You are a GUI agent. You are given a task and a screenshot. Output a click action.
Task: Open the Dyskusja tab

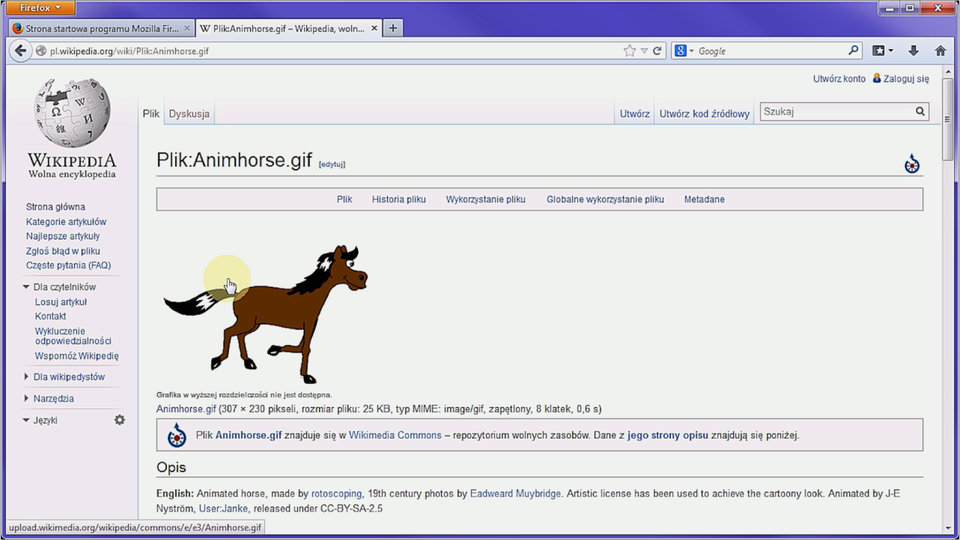[x=189, y=114]
